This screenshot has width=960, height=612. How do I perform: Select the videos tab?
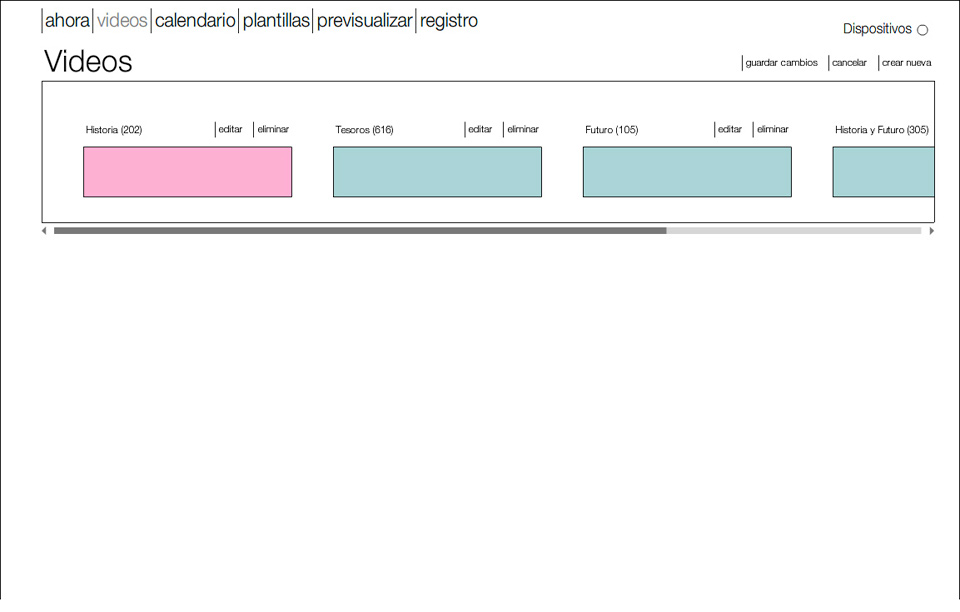coord(122,21)
